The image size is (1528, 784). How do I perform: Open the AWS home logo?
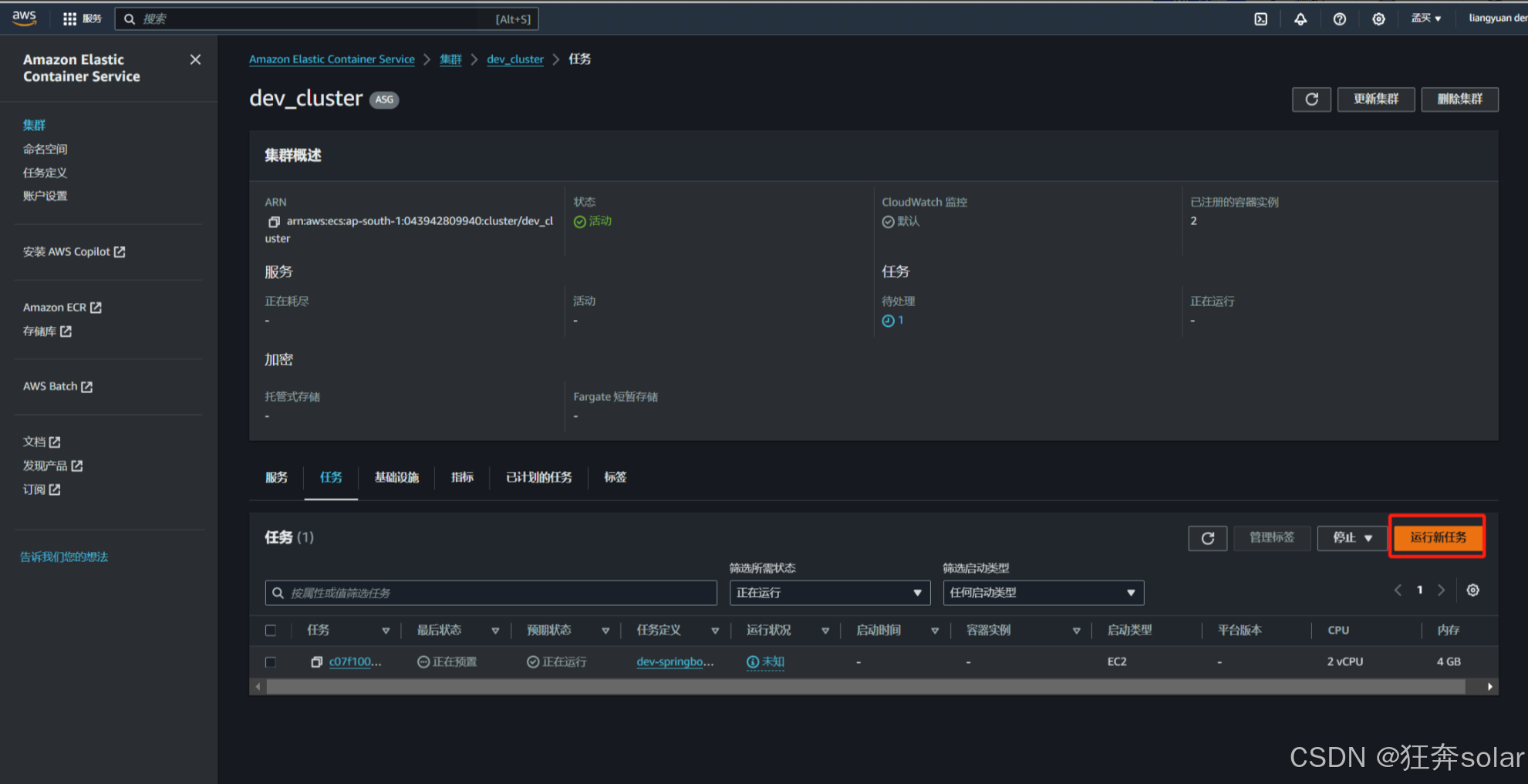tap(24, 18)
